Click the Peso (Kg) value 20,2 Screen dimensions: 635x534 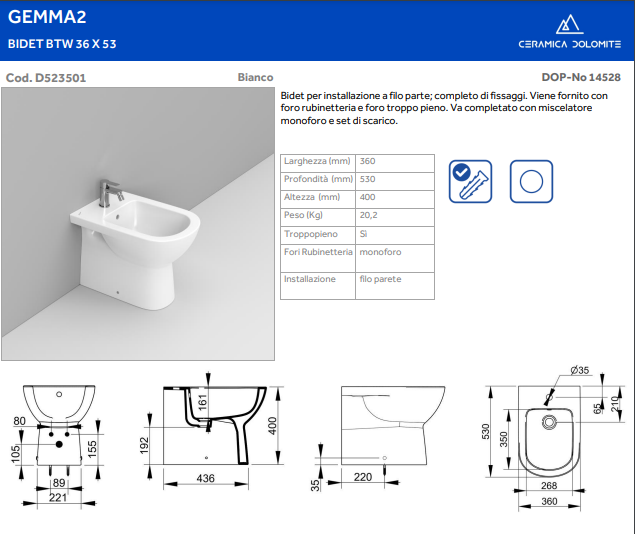(x=369, y=215)
